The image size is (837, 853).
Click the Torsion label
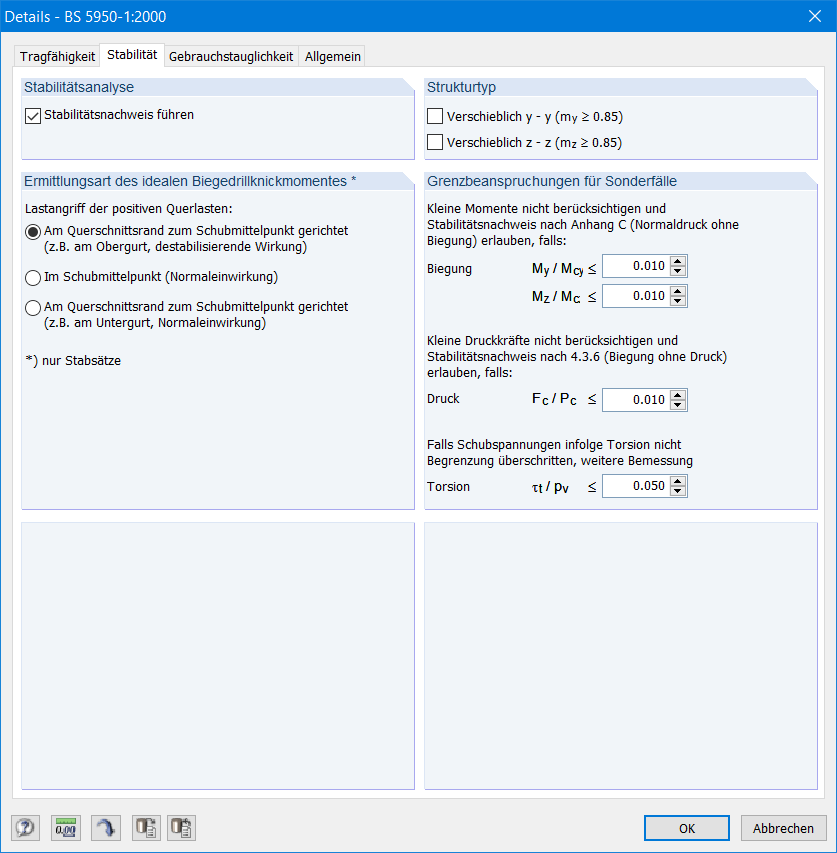(x=448, y=486)
